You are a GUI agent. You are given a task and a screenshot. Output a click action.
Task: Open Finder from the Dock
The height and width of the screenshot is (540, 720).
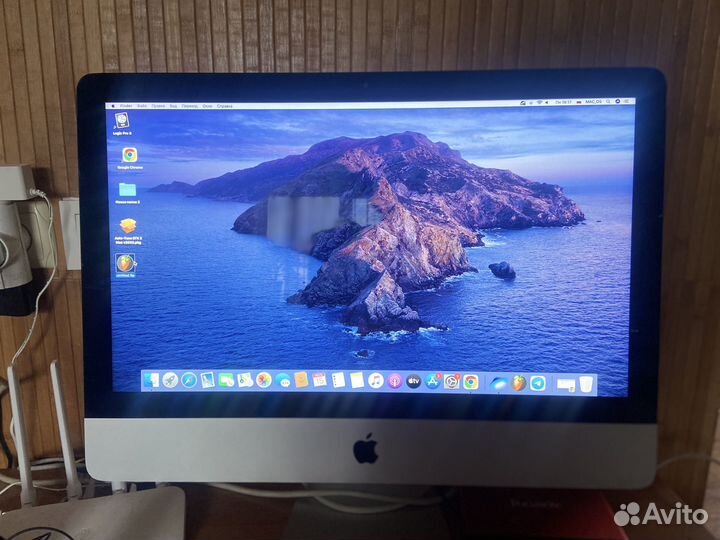[151, 380]
